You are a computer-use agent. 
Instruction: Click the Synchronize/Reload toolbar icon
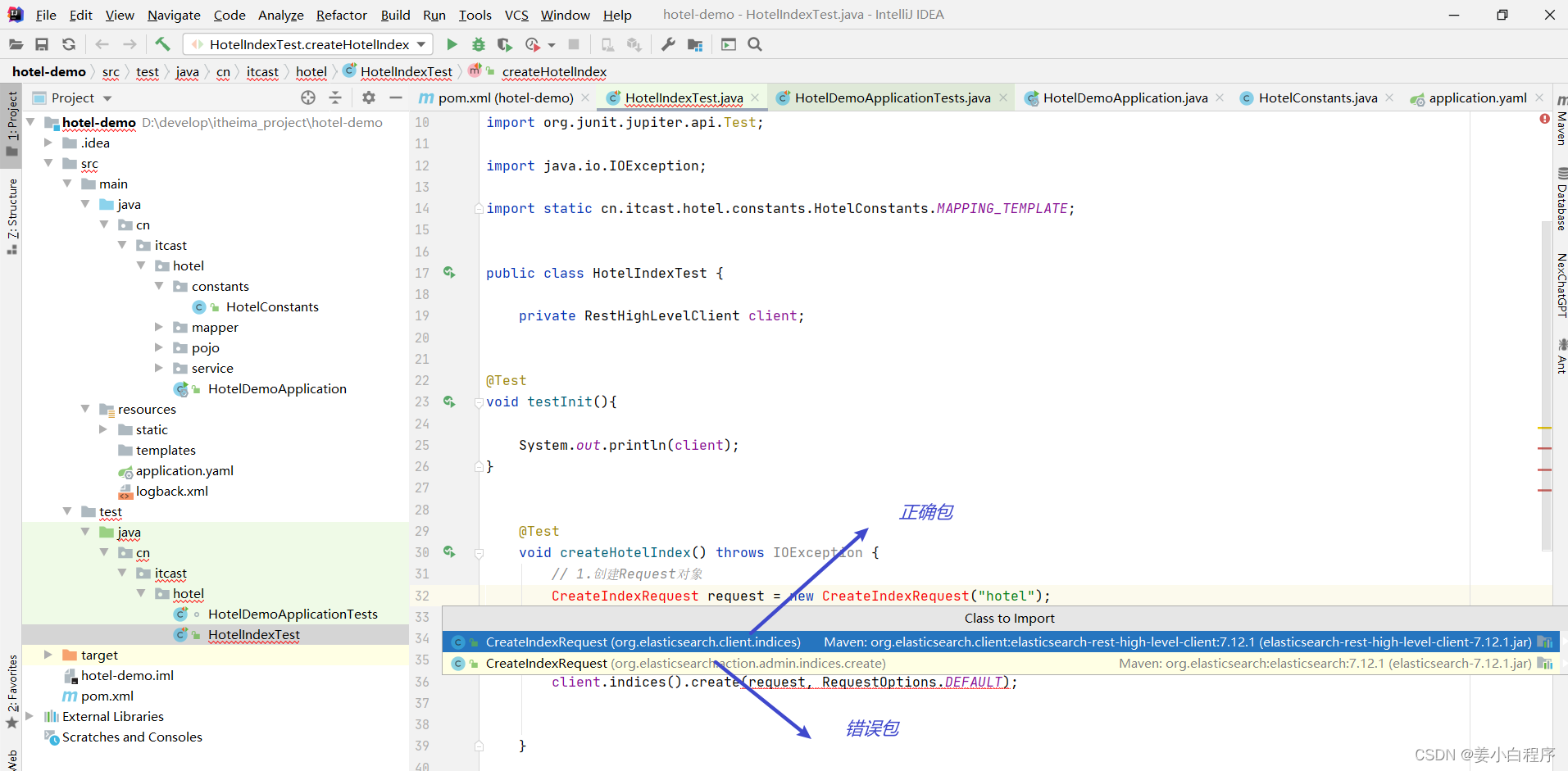point(69,44)
